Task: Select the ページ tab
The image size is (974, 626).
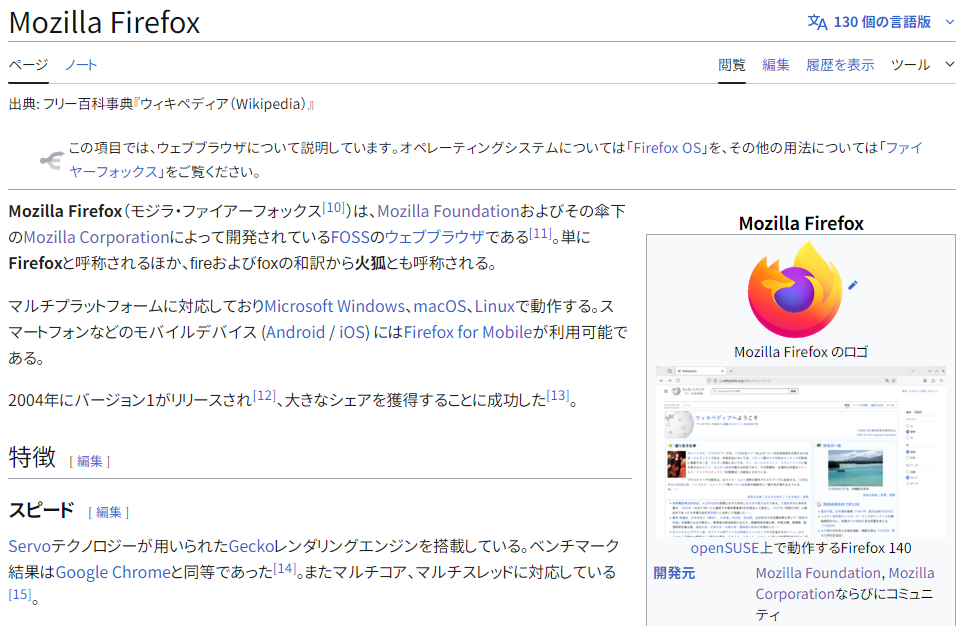Action: pos(28,65)
